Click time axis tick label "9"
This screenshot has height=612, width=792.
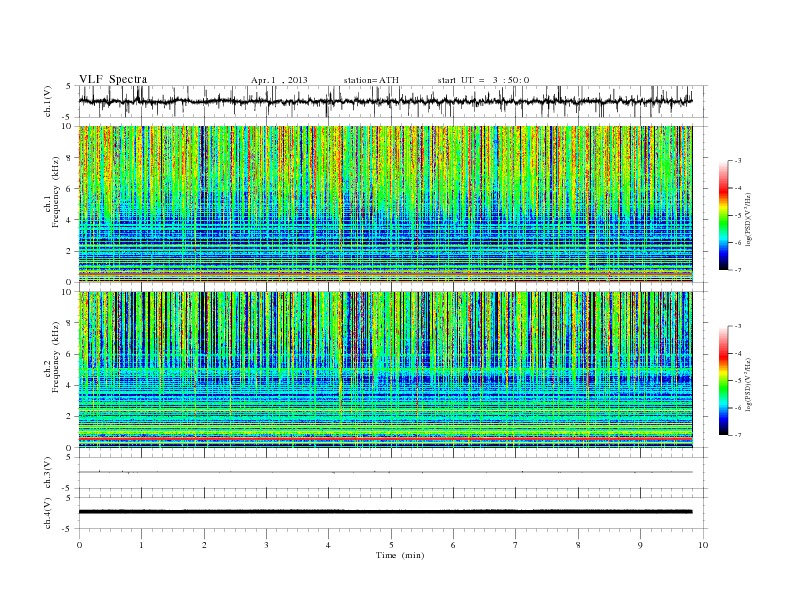pyautogui.click(x=640, y=545)
